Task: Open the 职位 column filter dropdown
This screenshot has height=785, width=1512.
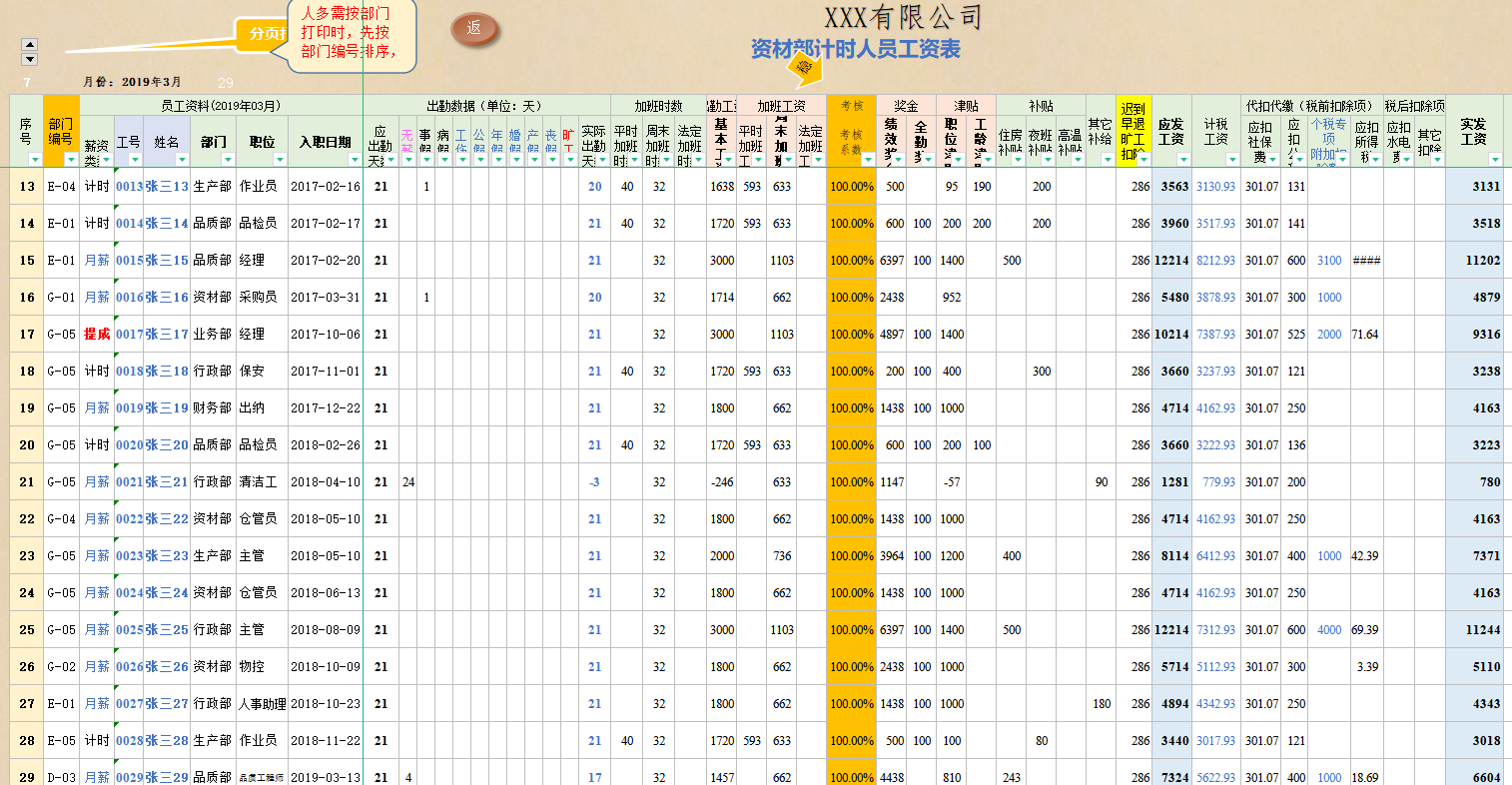Action: point(280,161)
